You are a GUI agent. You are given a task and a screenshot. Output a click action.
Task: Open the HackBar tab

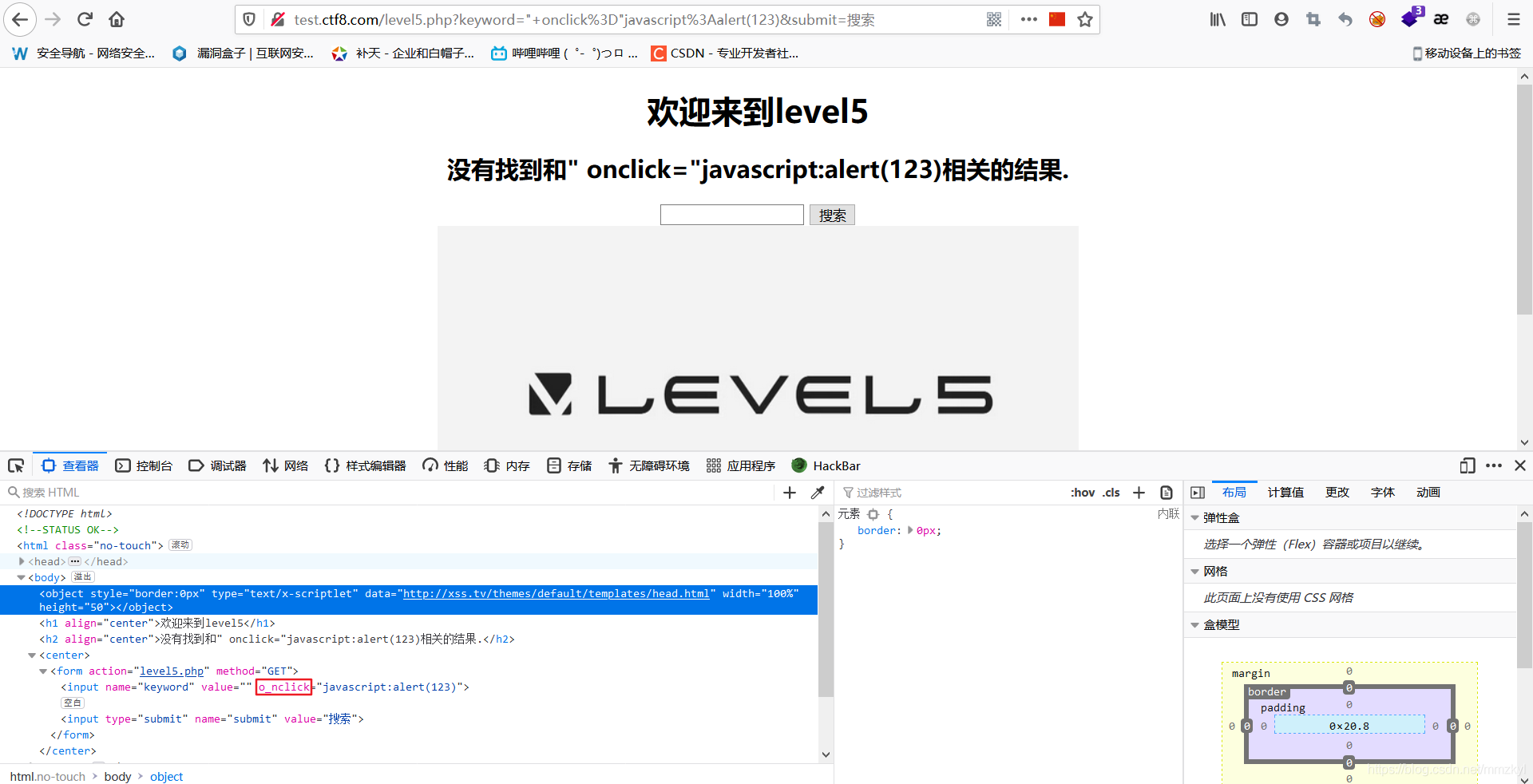point(826,465)
